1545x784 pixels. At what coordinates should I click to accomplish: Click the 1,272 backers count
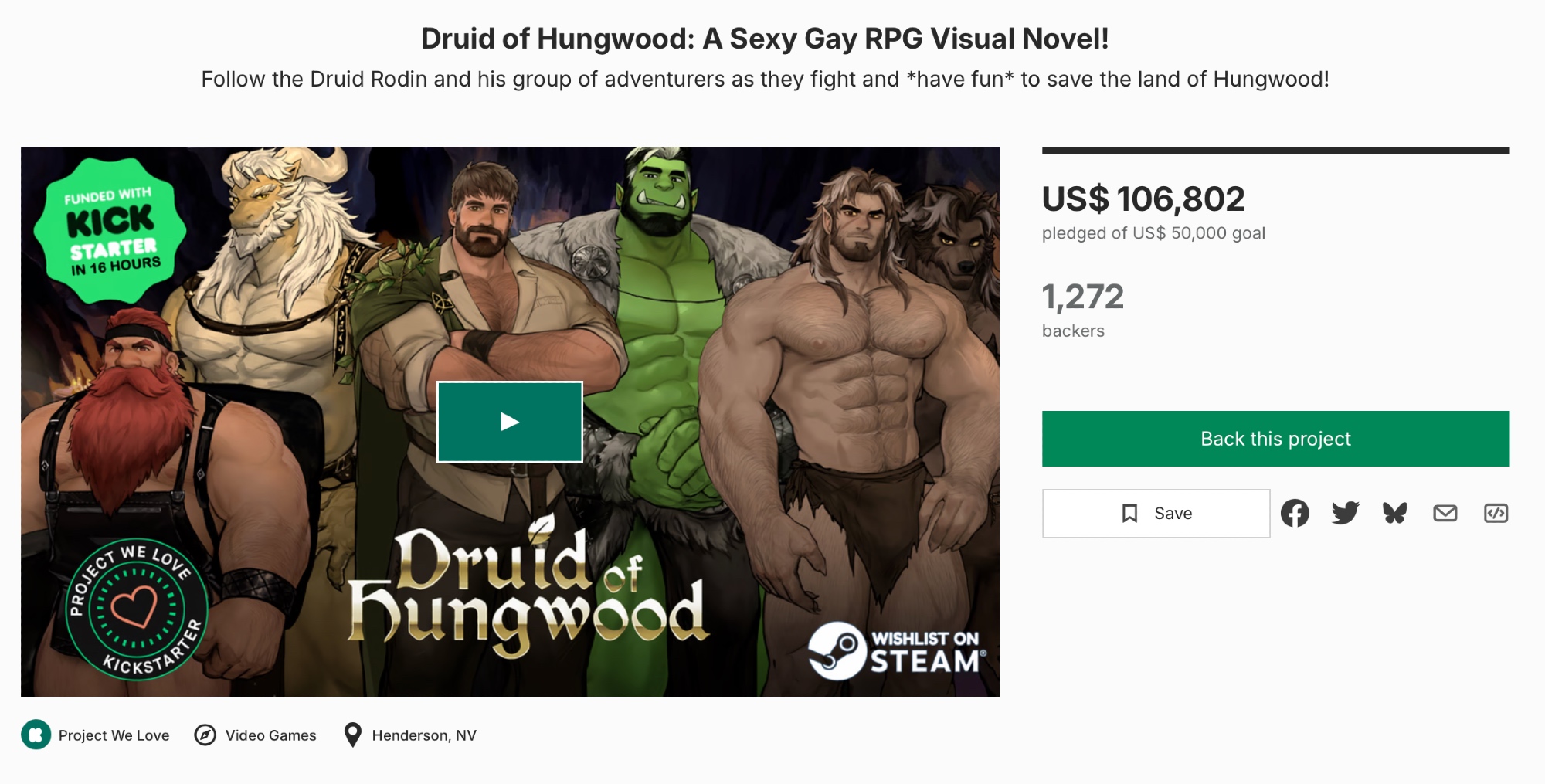1082,309
